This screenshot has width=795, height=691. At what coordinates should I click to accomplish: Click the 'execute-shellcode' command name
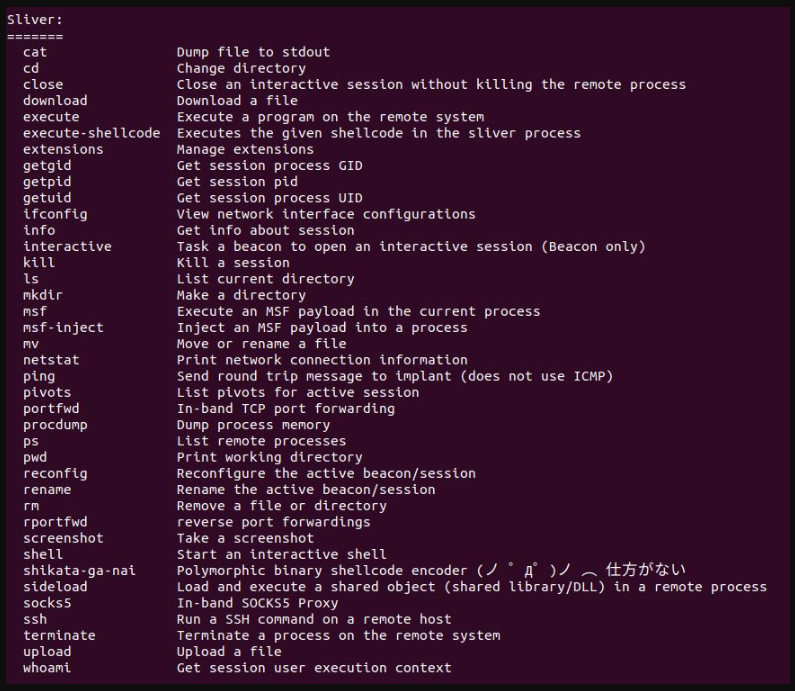coord(91,133)
